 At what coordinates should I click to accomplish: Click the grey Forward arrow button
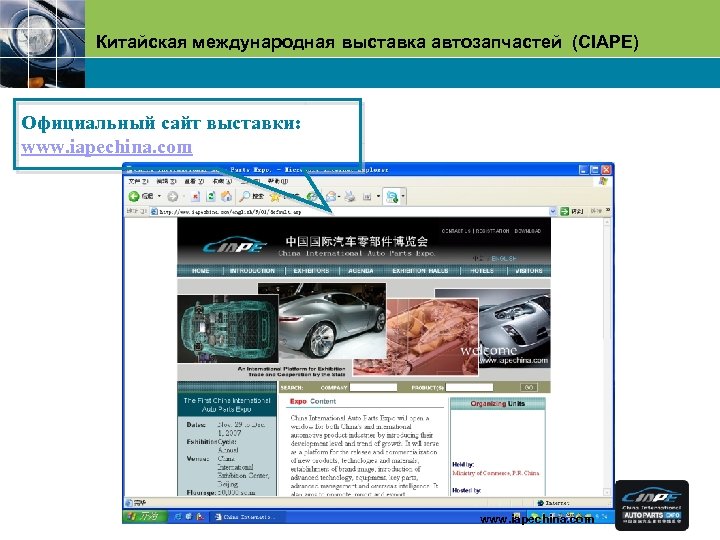point(173,197)
